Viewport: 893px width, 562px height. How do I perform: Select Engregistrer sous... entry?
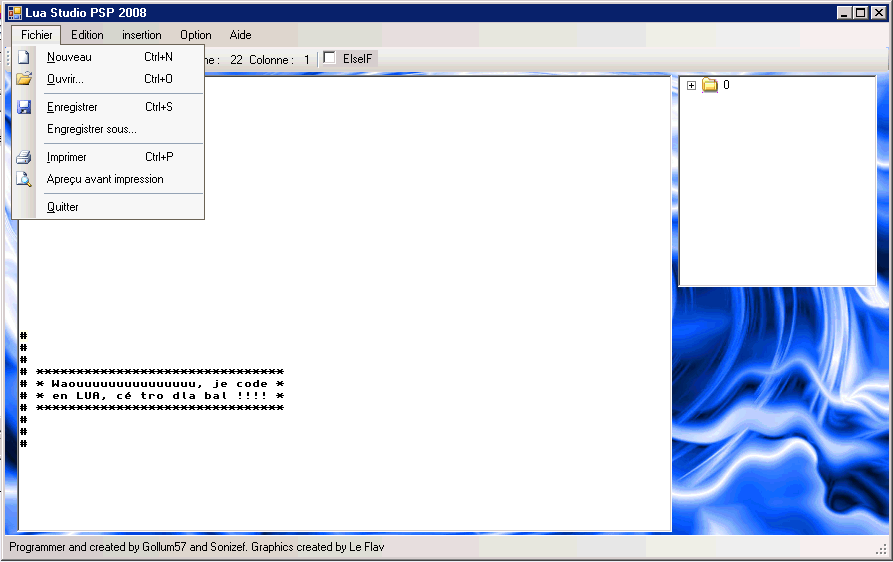point(108,129)
